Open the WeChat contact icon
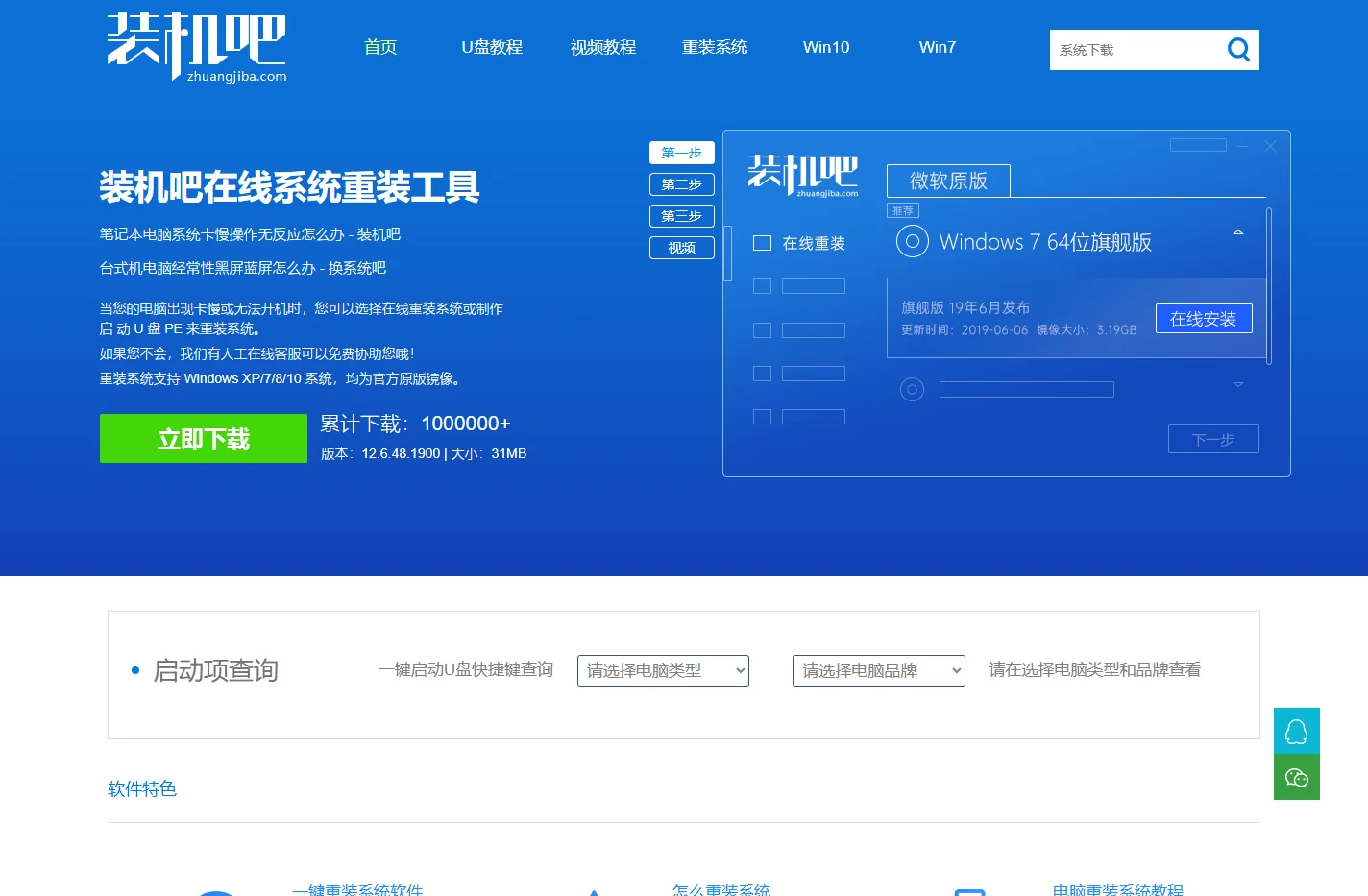The width and height of the screenshot is (1368, 896). coord(1297,777)
